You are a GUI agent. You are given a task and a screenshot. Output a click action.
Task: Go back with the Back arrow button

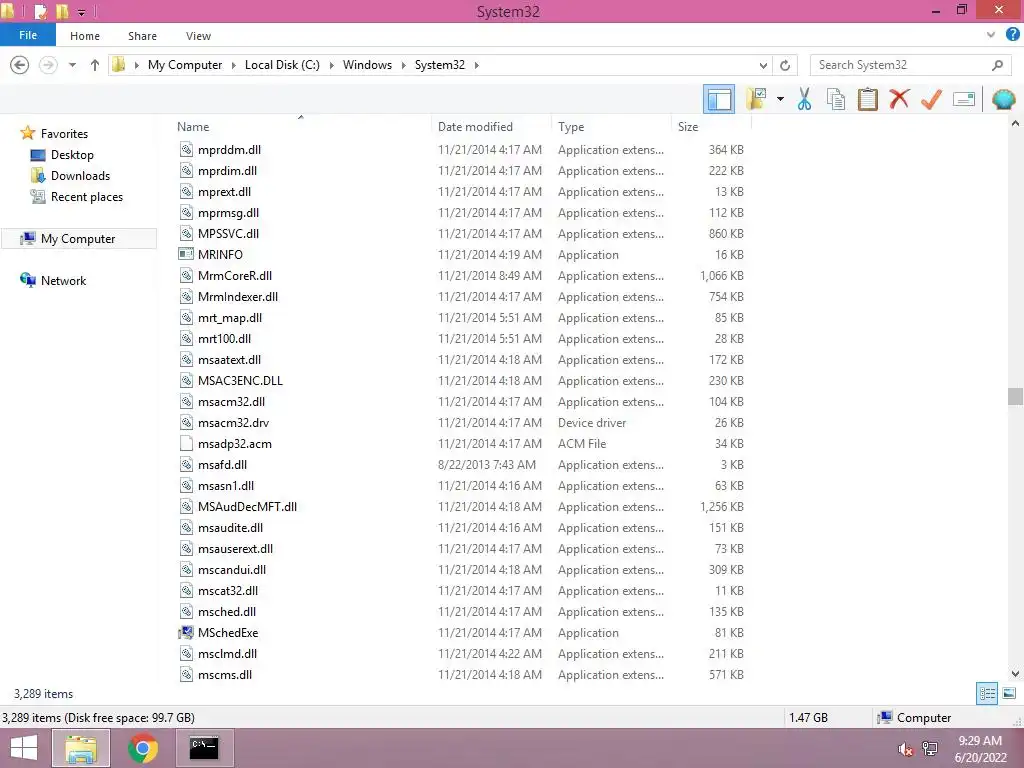(20, 65)
